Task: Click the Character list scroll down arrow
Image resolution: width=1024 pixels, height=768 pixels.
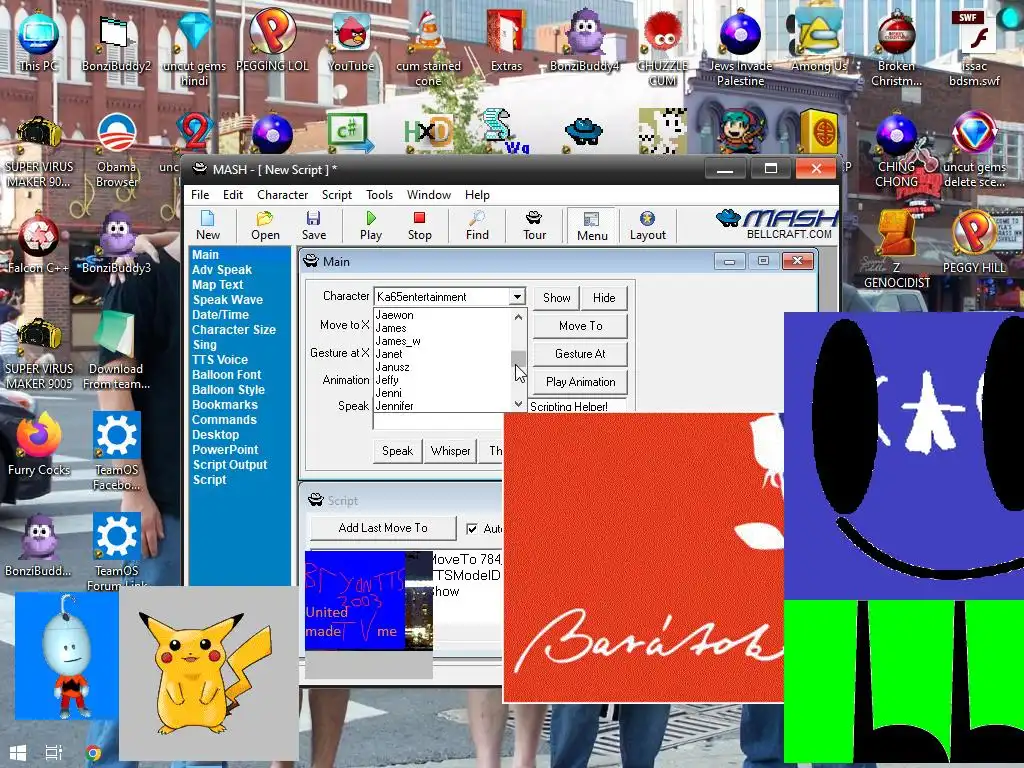Action: [x=519, y=404]
